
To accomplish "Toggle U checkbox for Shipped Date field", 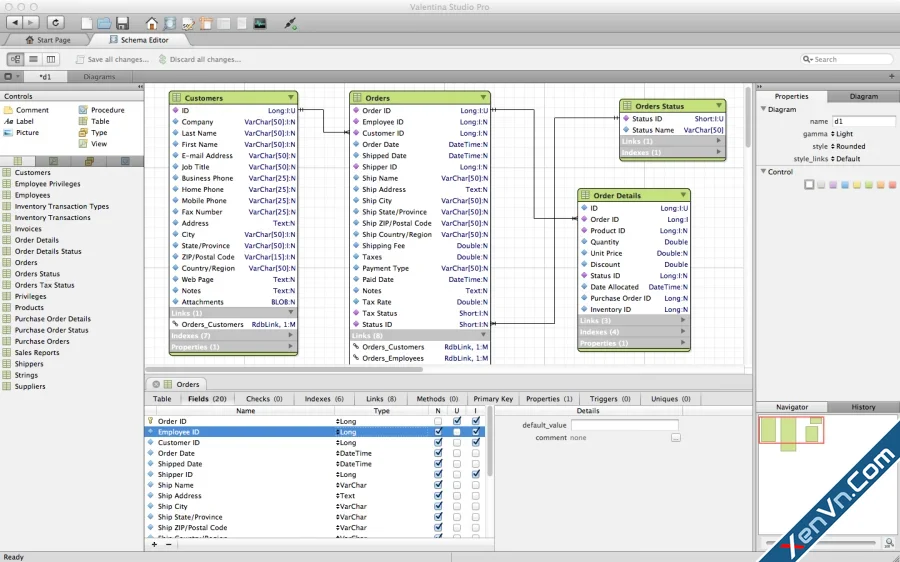I will click(457, 464).
